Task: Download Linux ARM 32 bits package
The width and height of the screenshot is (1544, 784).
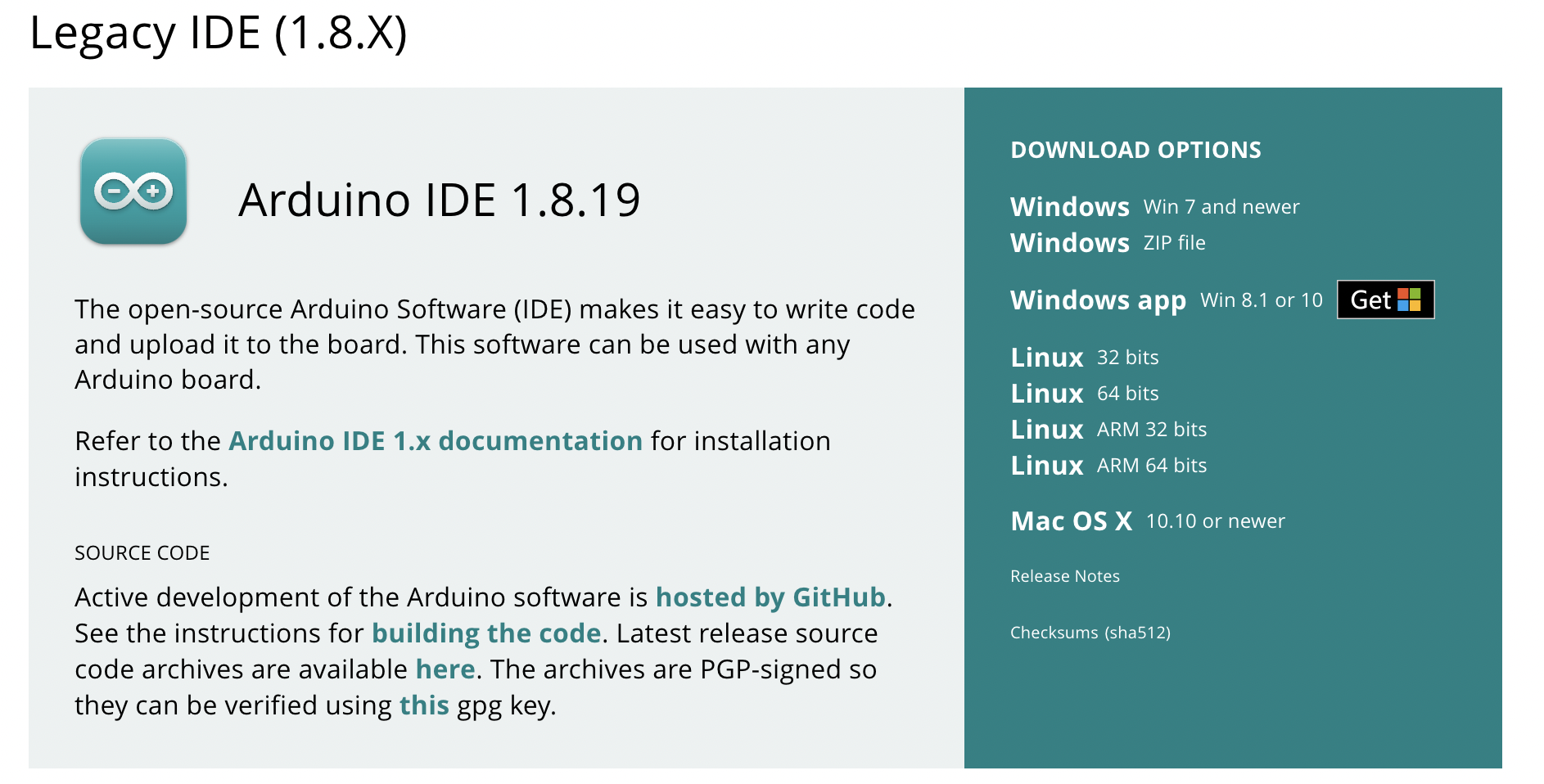Action: (1108, 429)
